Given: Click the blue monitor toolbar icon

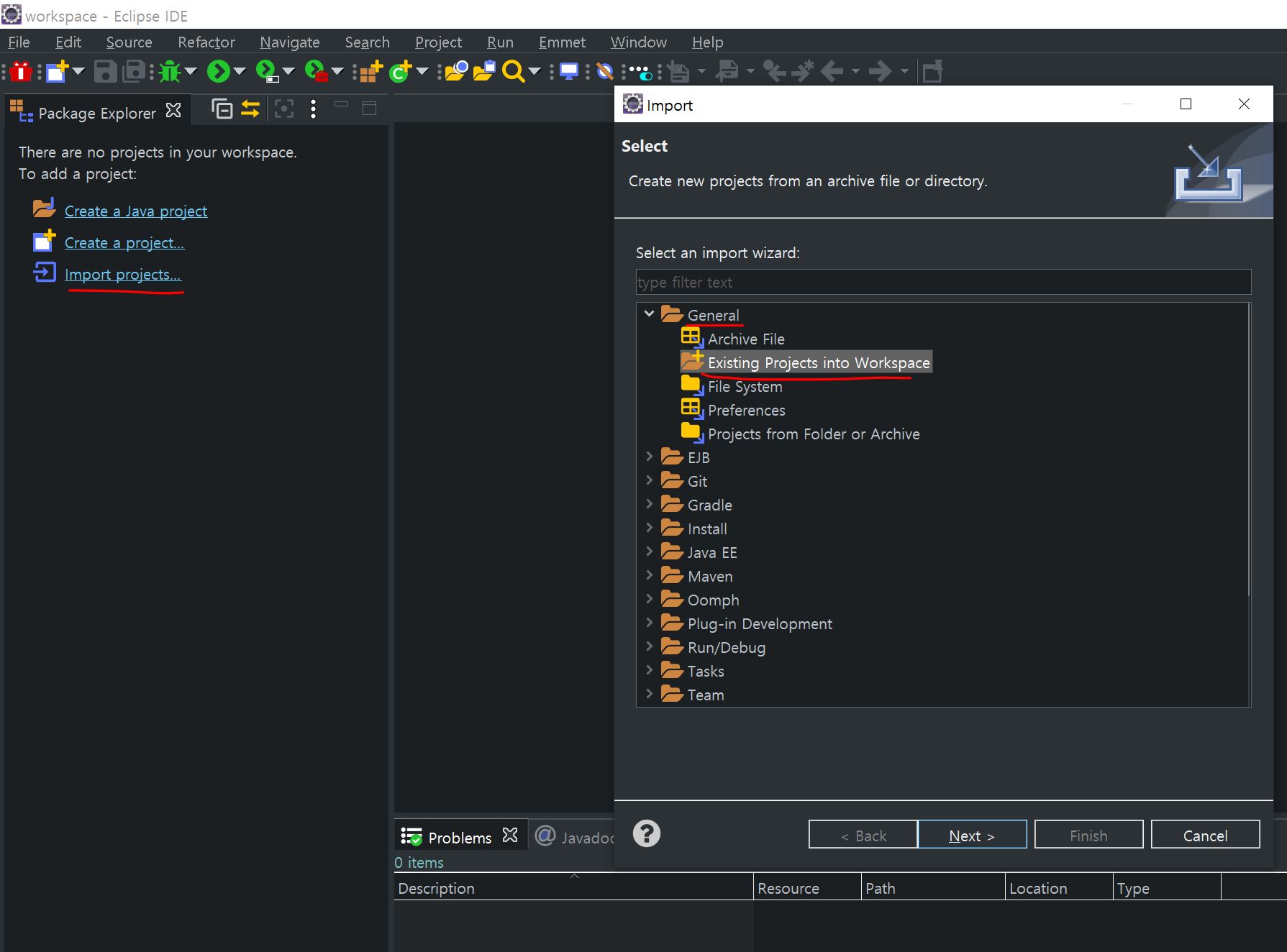Looking at the screenshot, I should pyautogui.click(x=569, y=71).
